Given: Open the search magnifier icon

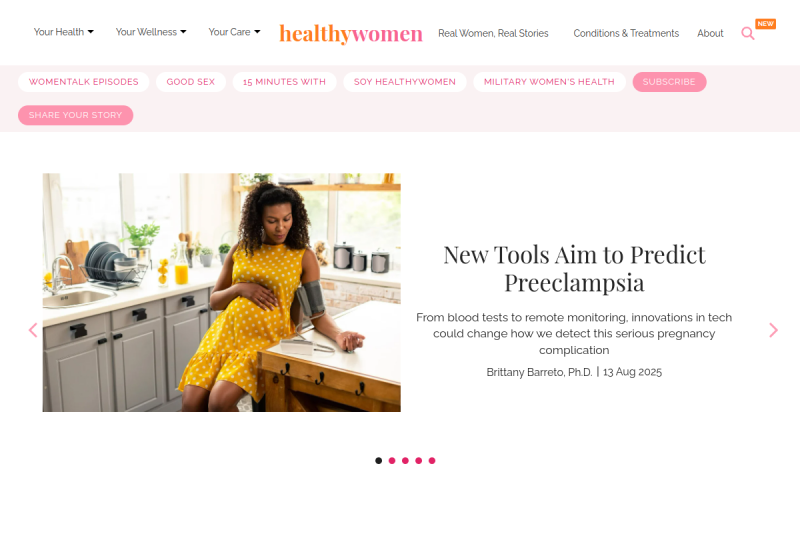Looking at the screenshot, I should tap(747, 34).
